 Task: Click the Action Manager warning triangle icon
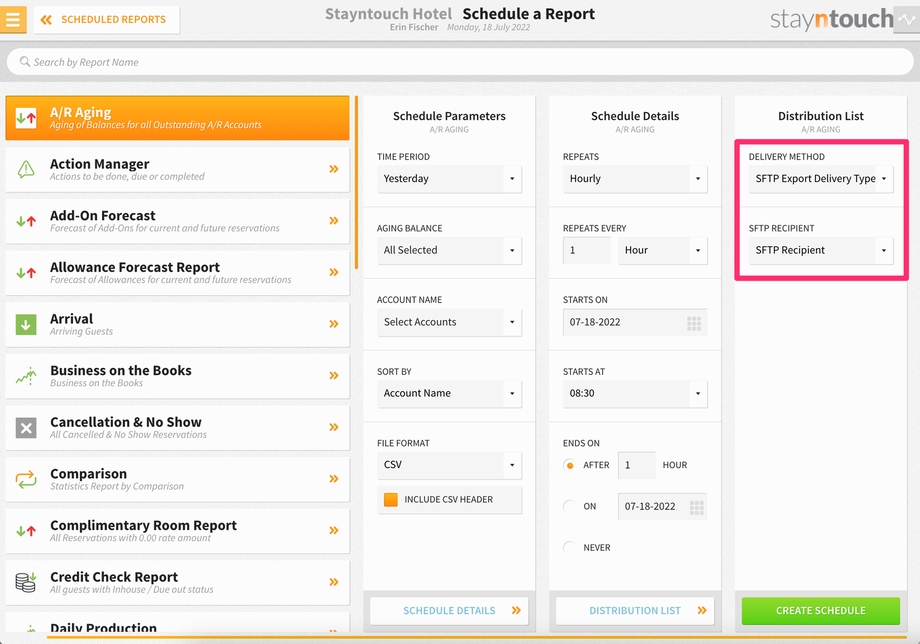pyautogui.click(x=26, y=170)
